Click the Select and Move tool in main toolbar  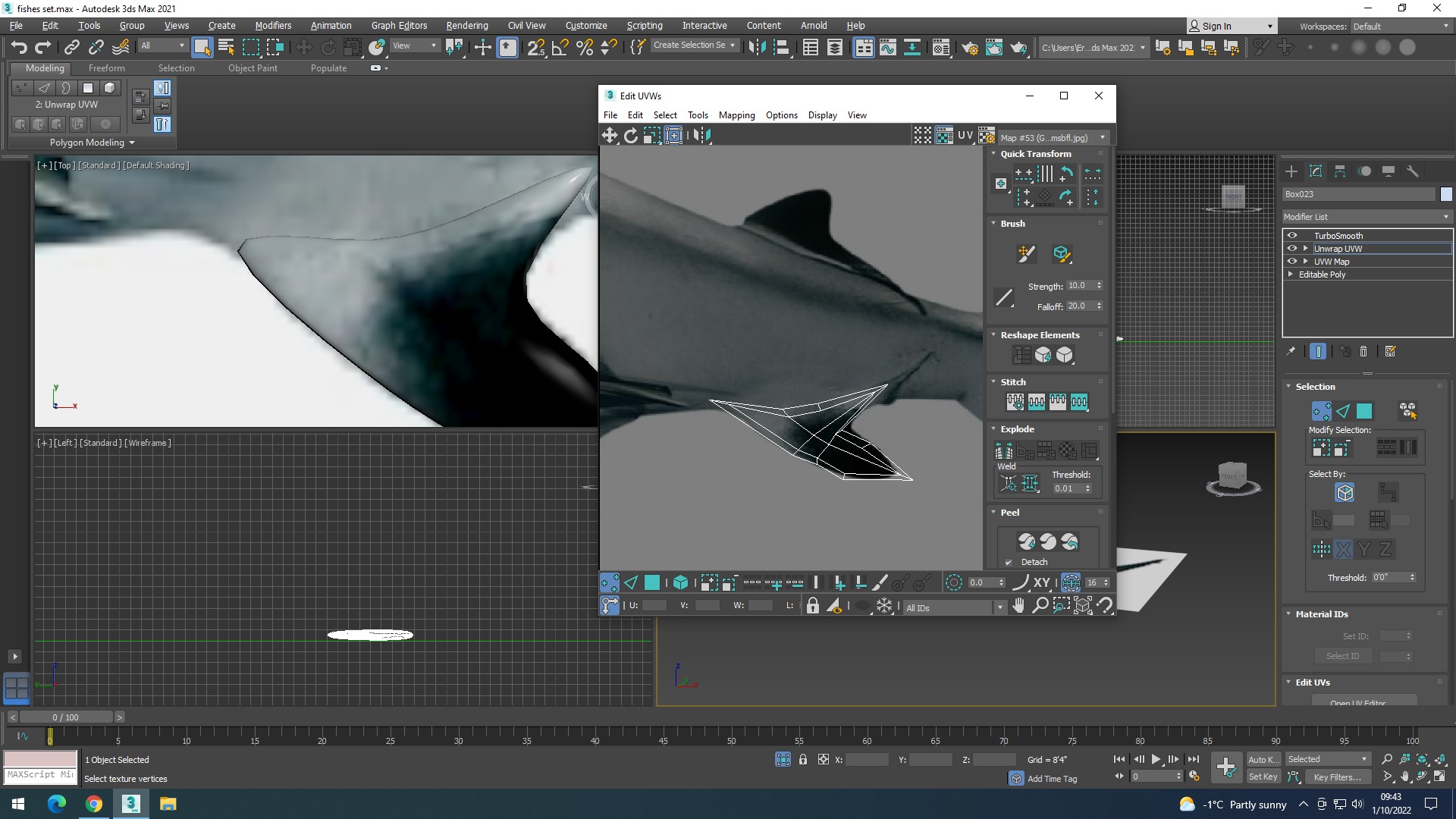click(x=303, y=47)
